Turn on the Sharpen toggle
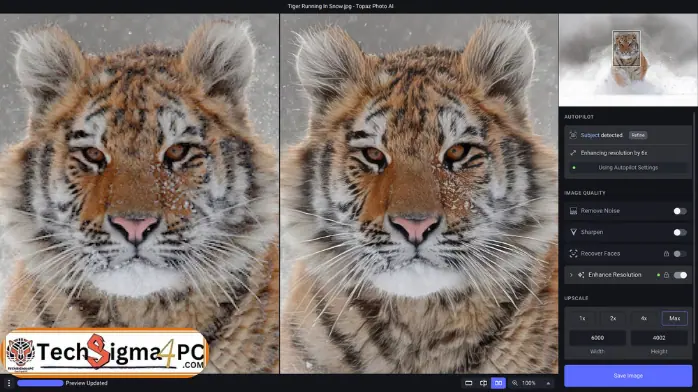Screen dimensions: 698x392 pyautogui.click(x=680, y=232)
